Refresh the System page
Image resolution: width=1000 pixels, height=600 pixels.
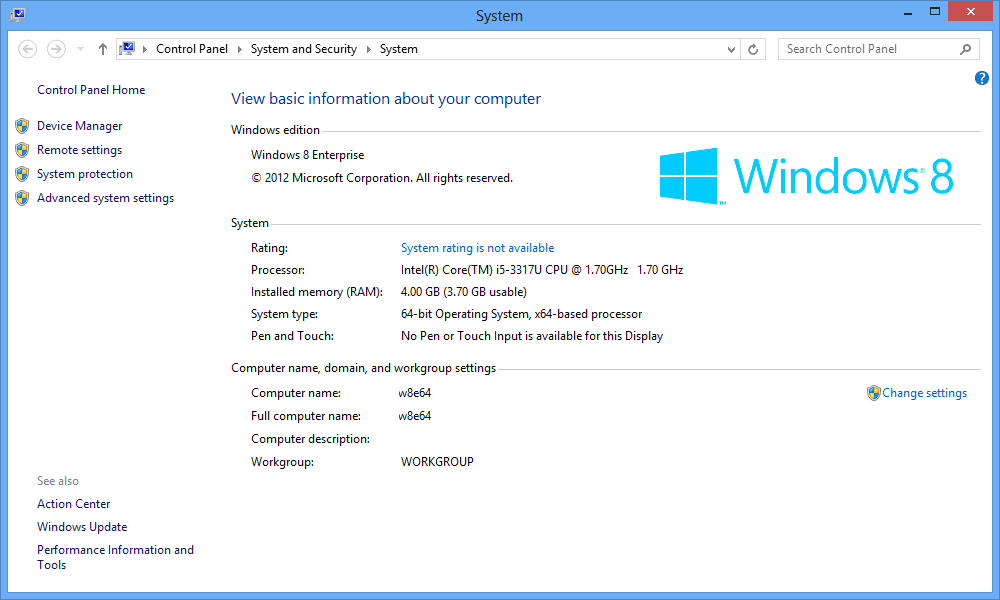click(x=753, y=49)
